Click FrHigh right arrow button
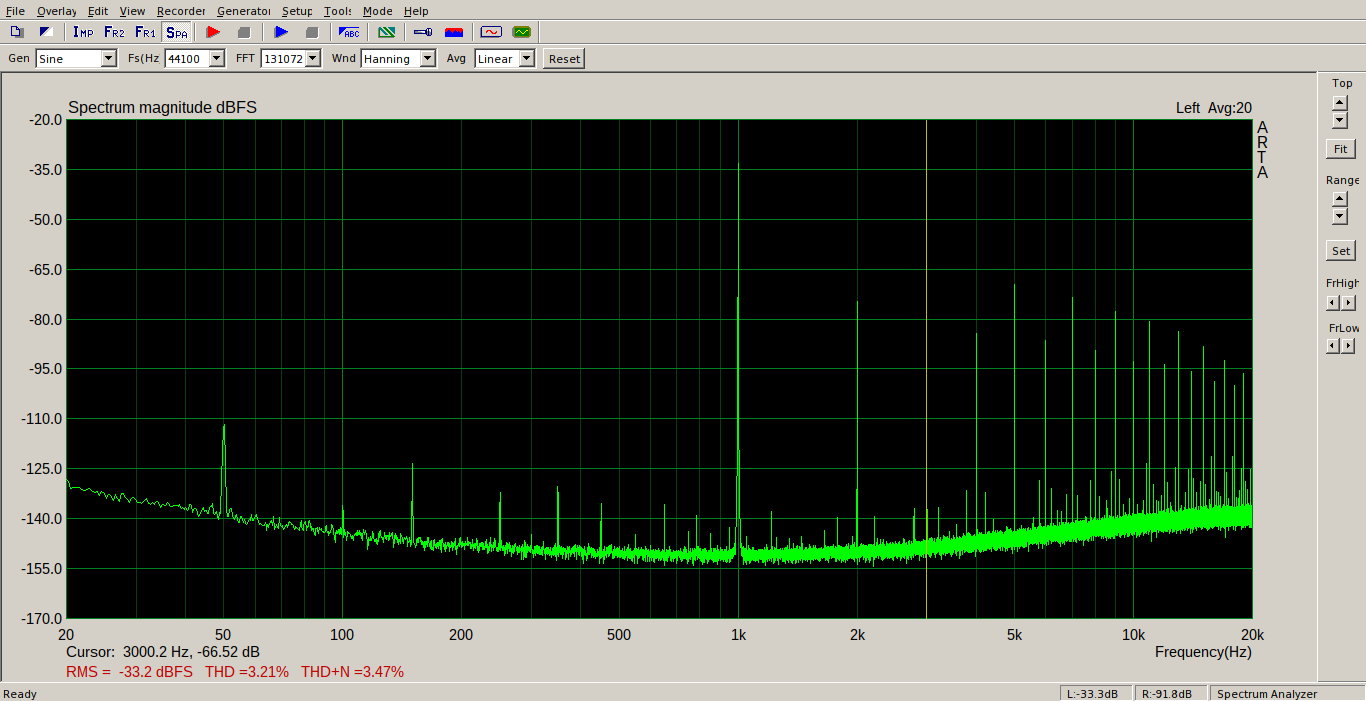The image size is (1366, 701). (1349, 303)
